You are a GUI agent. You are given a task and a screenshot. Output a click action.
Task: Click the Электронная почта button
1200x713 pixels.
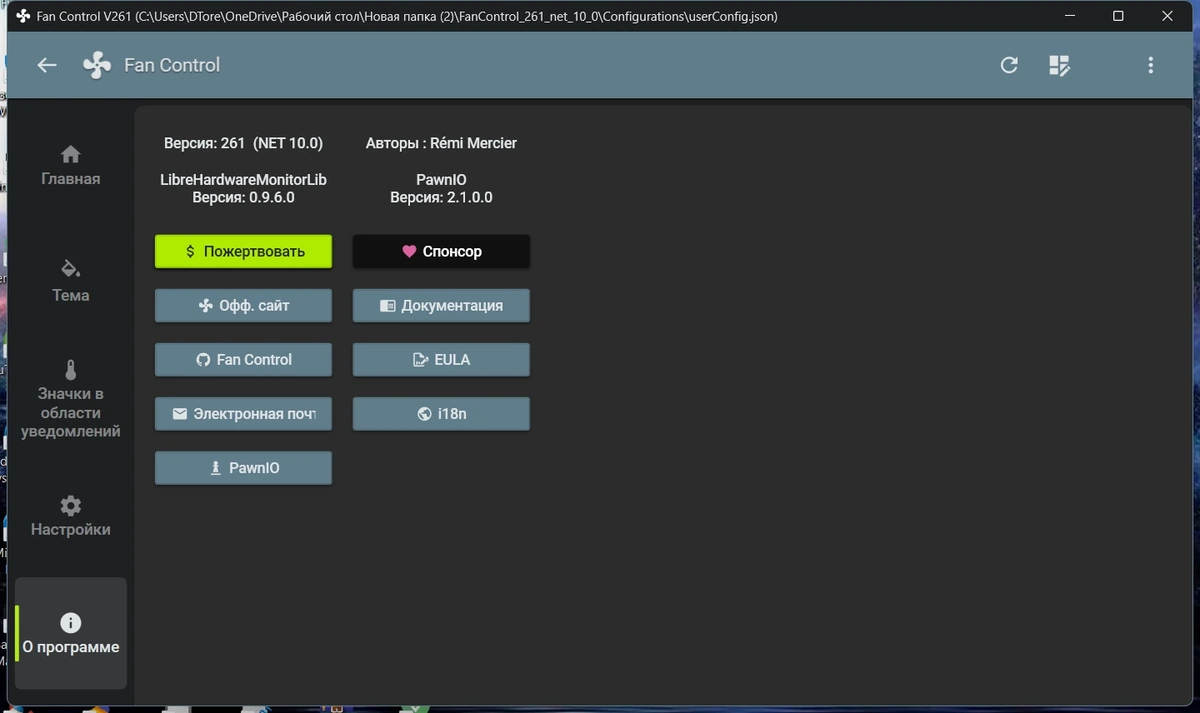click(x=243, y=413)
